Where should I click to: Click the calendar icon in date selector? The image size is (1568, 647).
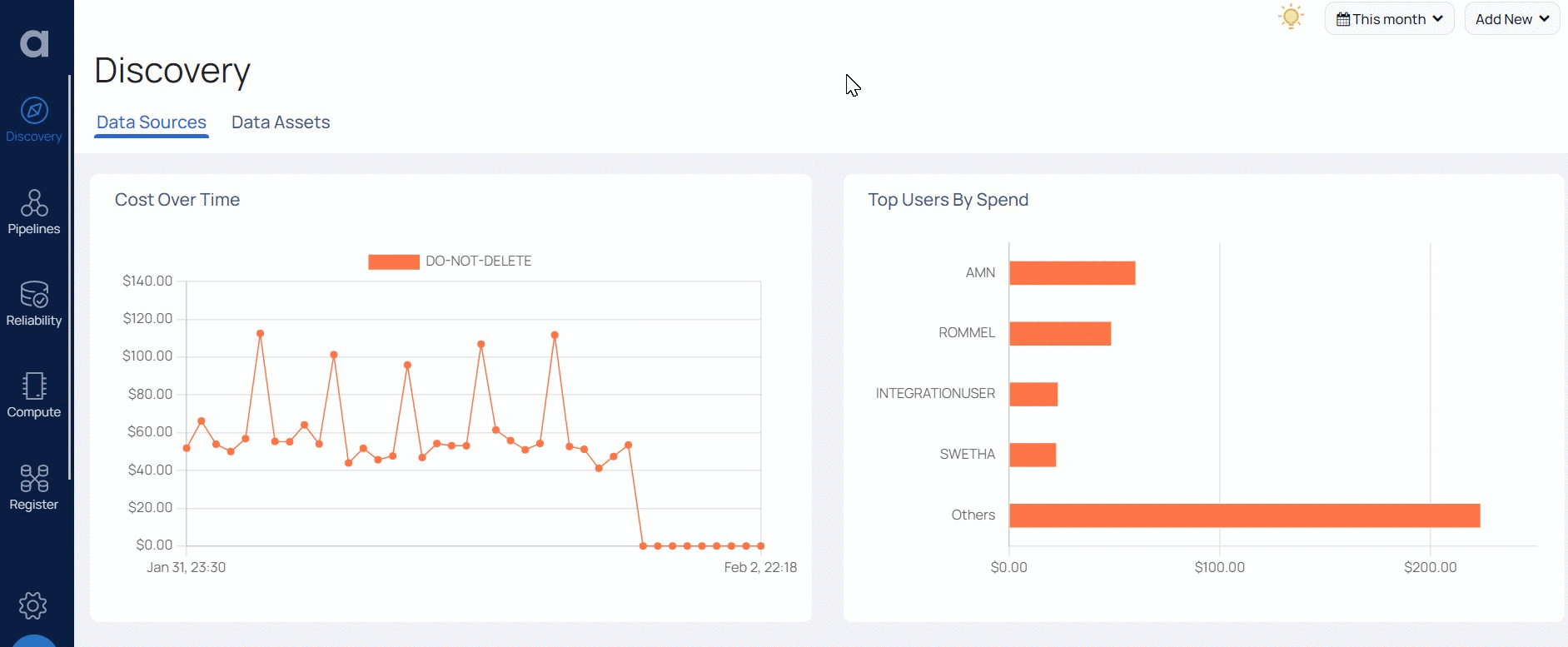[1343, 19]
